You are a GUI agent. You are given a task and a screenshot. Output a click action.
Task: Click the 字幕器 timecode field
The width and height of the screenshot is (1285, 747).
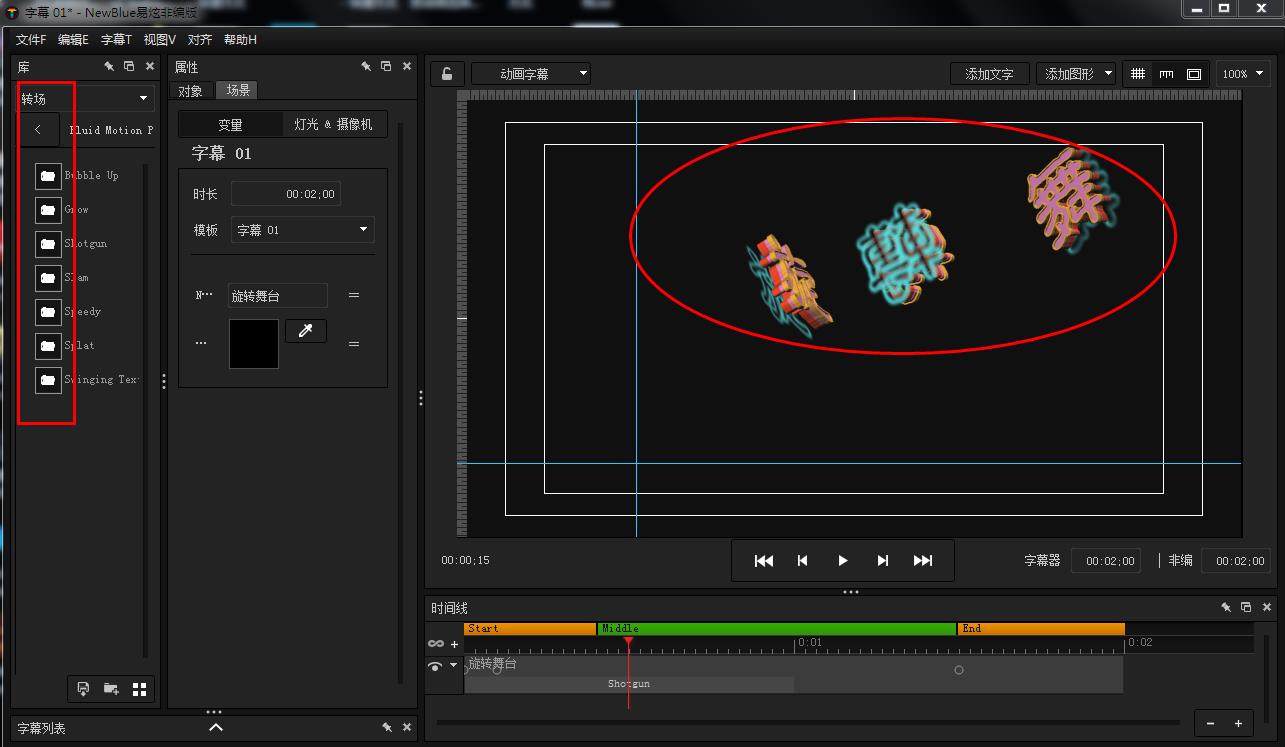tap(1106, 561)
